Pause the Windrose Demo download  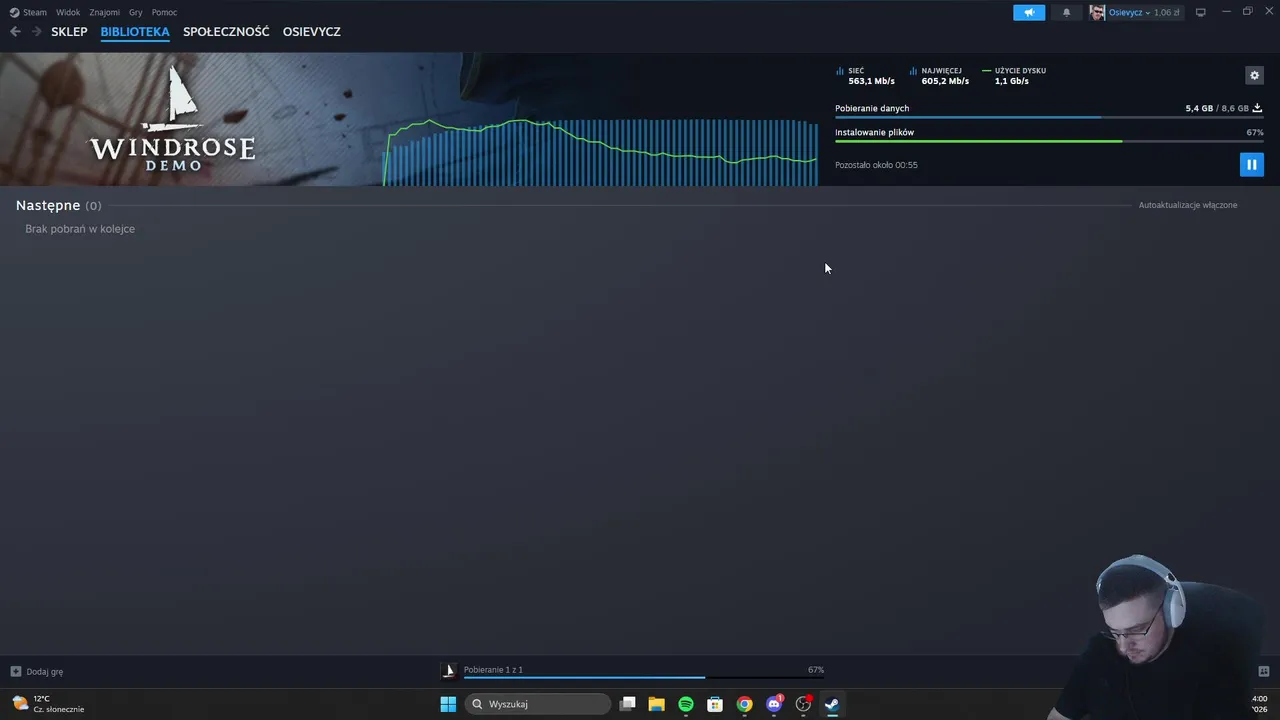pyautogui.click(x=1251, y=164)
